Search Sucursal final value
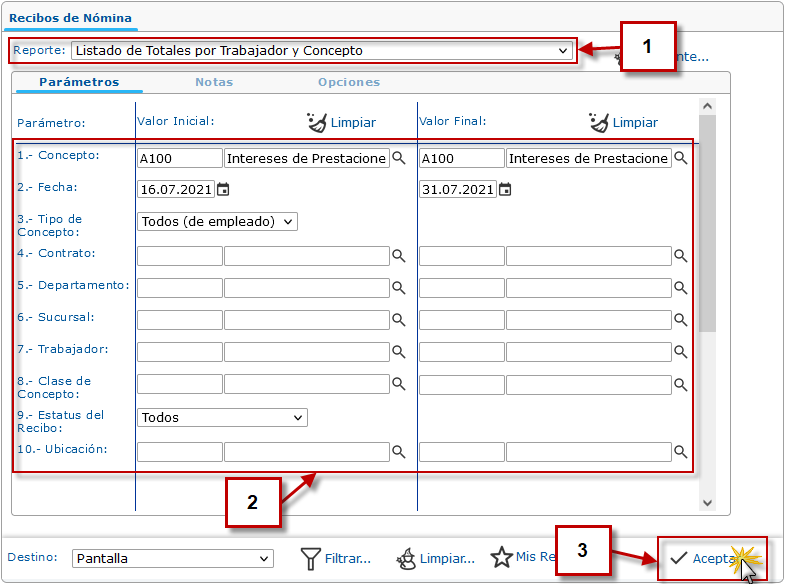The height and width of the screenshot is (584, 785). click(680, 319)
